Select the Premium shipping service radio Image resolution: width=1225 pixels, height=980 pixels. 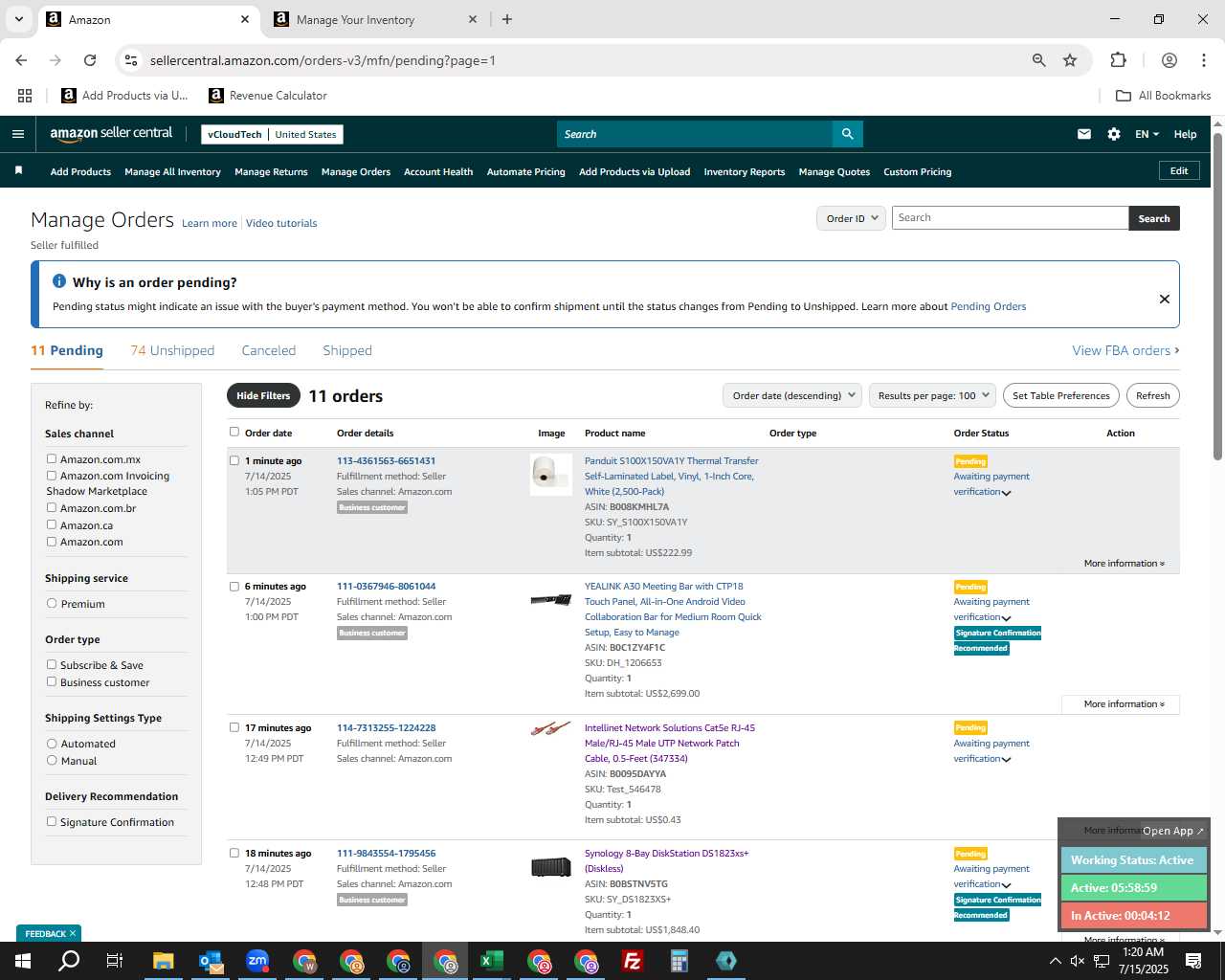pyautogui.click(x=52, y=603)
